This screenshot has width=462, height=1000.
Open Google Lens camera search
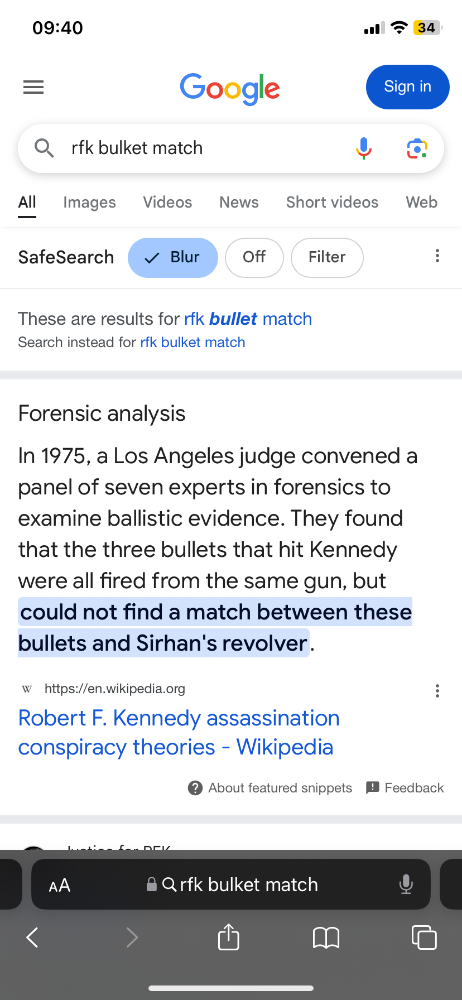(416, 148)
